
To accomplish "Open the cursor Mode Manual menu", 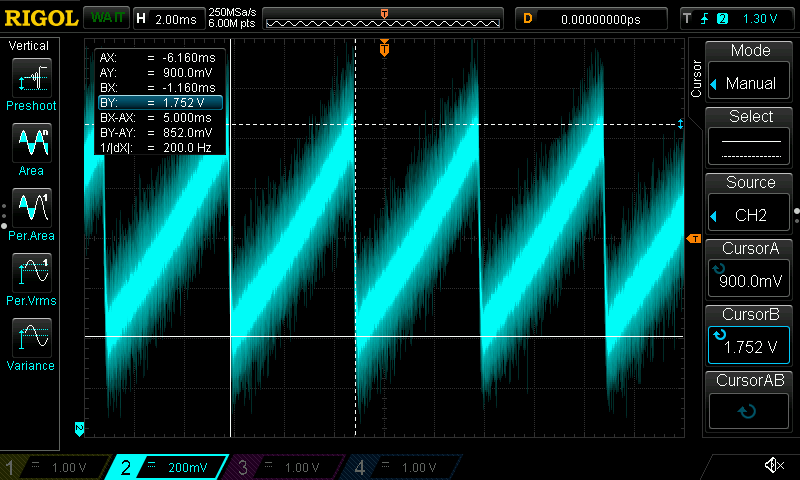I will 750,72.
